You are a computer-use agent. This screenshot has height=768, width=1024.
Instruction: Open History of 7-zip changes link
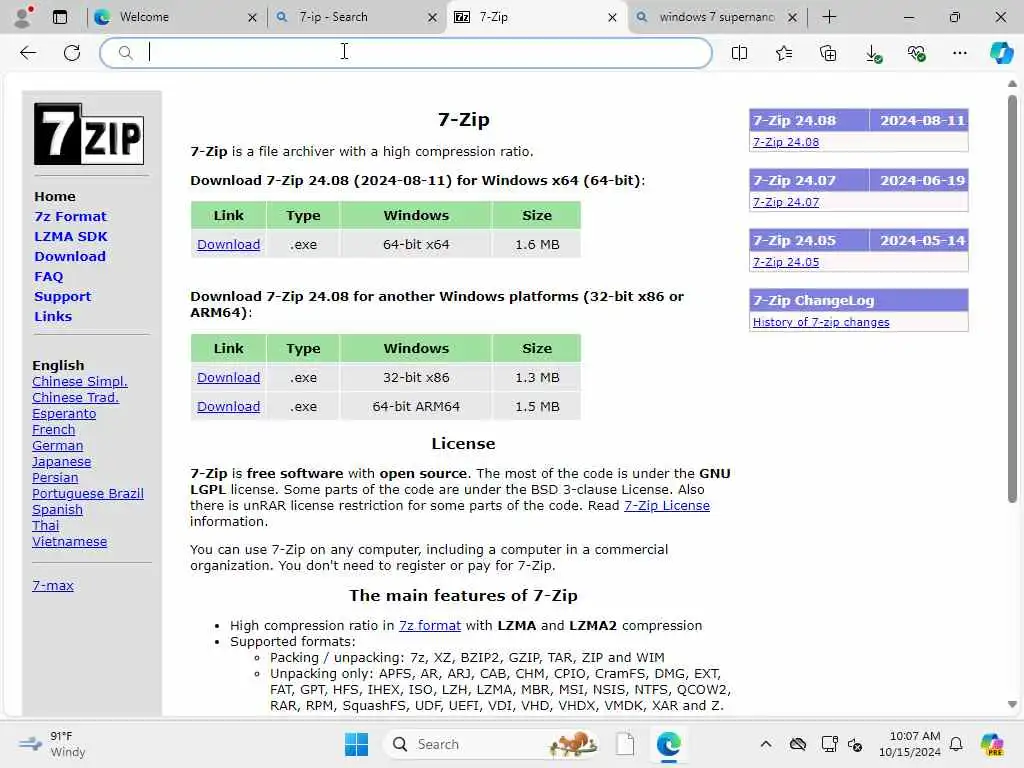click(821, 322)
